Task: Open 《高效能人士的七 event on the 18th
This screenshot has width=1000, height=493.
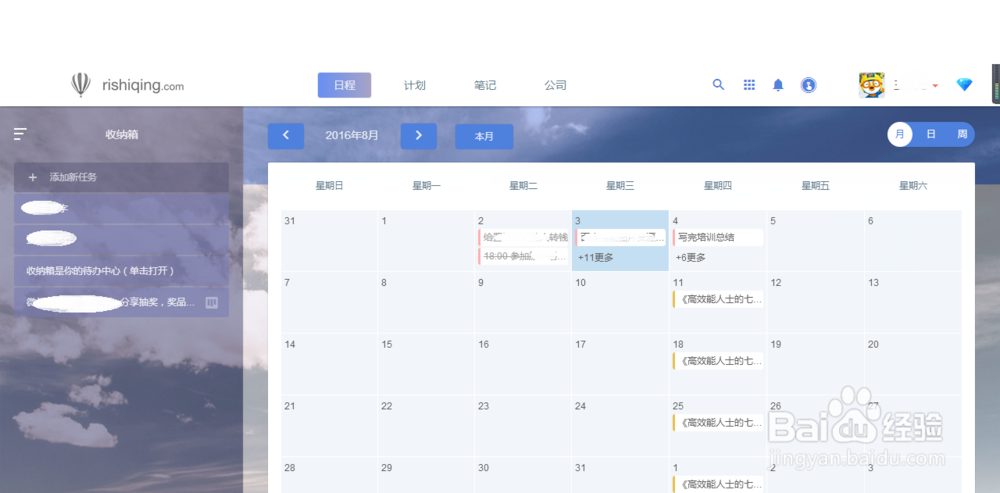Action: click(x=717, y=361)
